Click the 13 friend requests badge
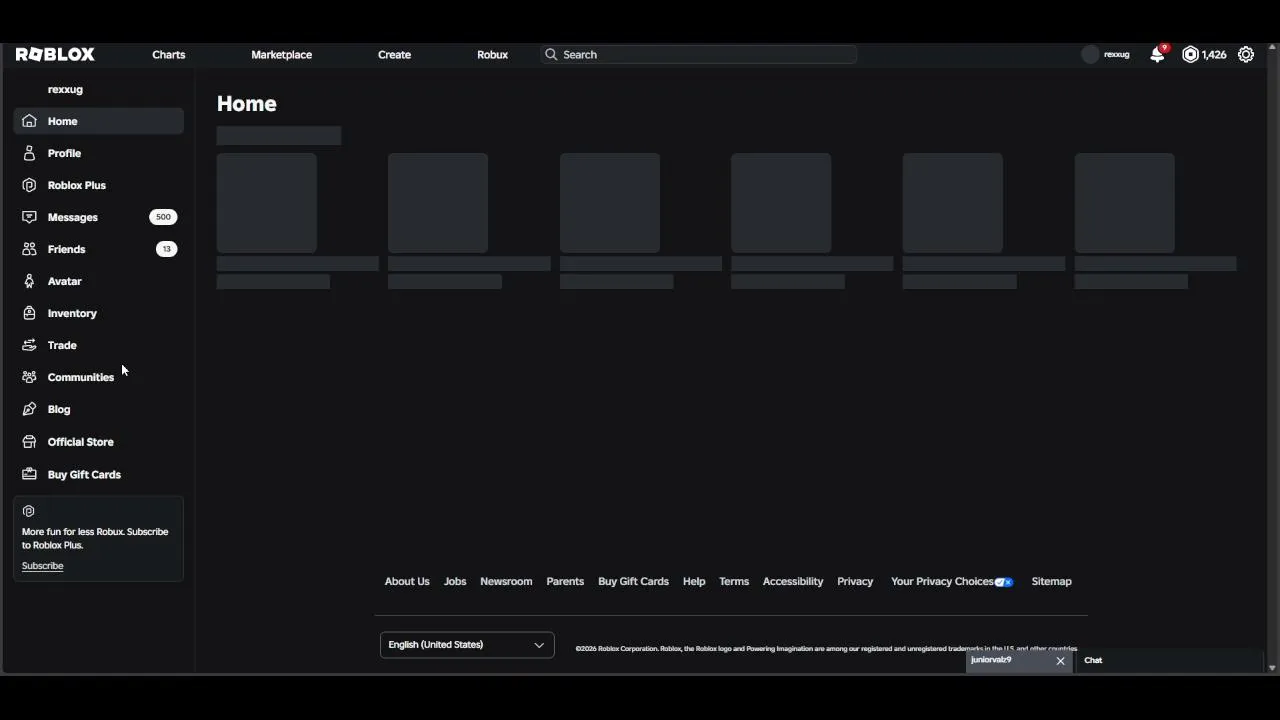The width and height of the screenshot is (1280, 720). pyautogui.click(x=166, y=249)
